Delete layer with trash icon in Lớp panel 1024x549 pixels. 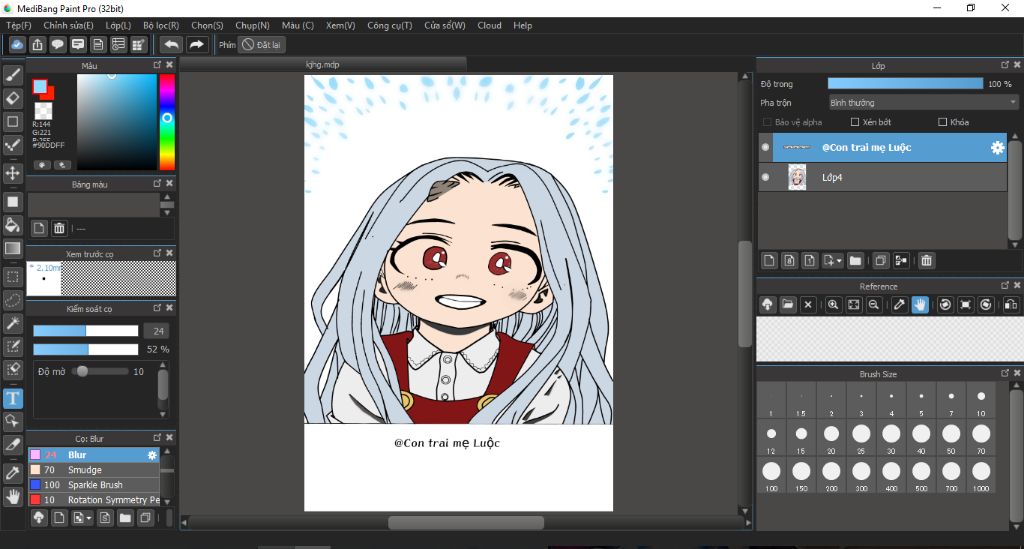point(926,260)
